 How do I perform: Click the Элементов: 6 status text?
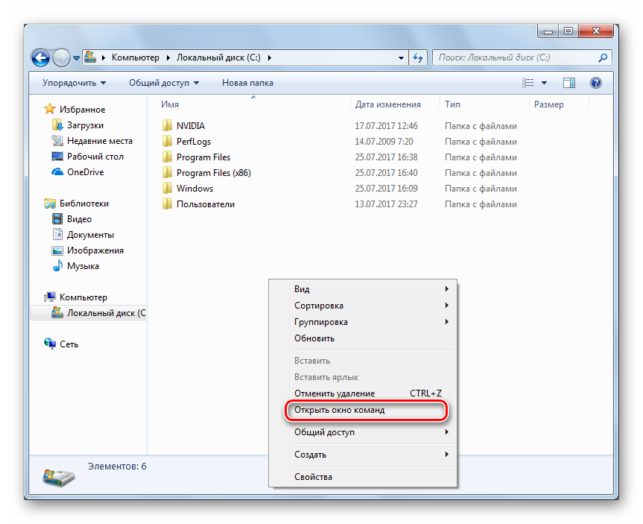pyautogui.click(x=117, y=467)
